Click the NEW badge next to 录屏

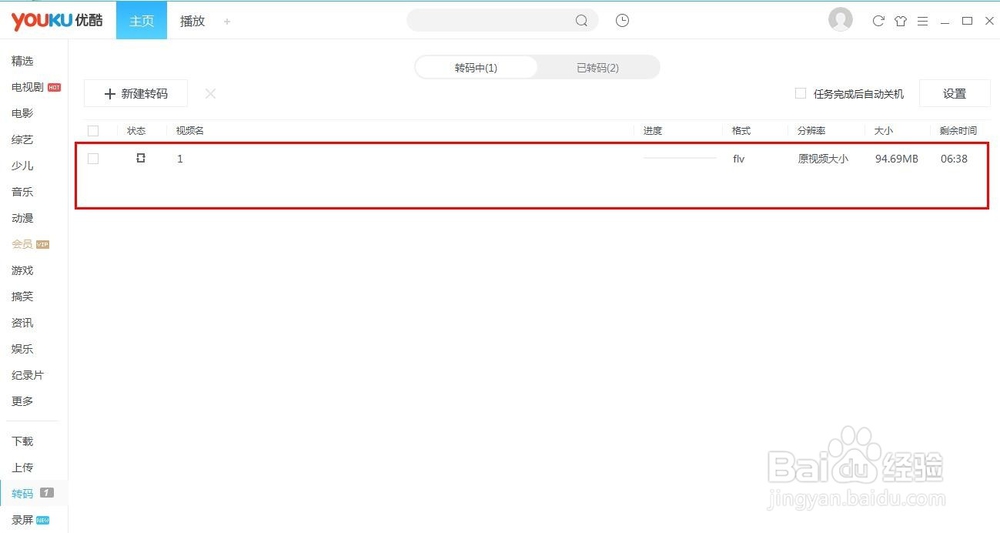click(x=43, y=520)
